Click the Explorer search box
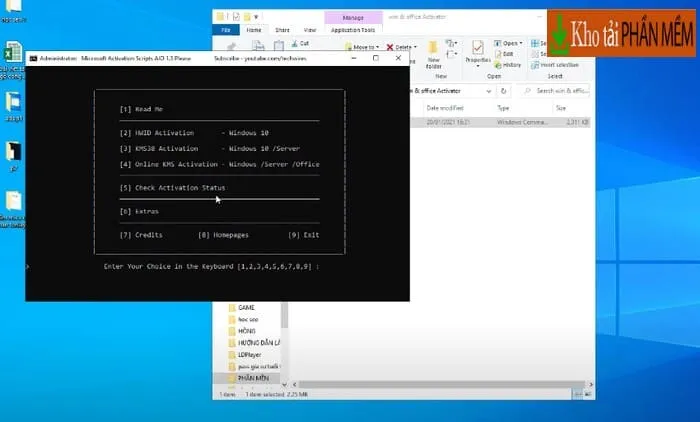This screenshot has width=700, height=422. coord(556,91)
